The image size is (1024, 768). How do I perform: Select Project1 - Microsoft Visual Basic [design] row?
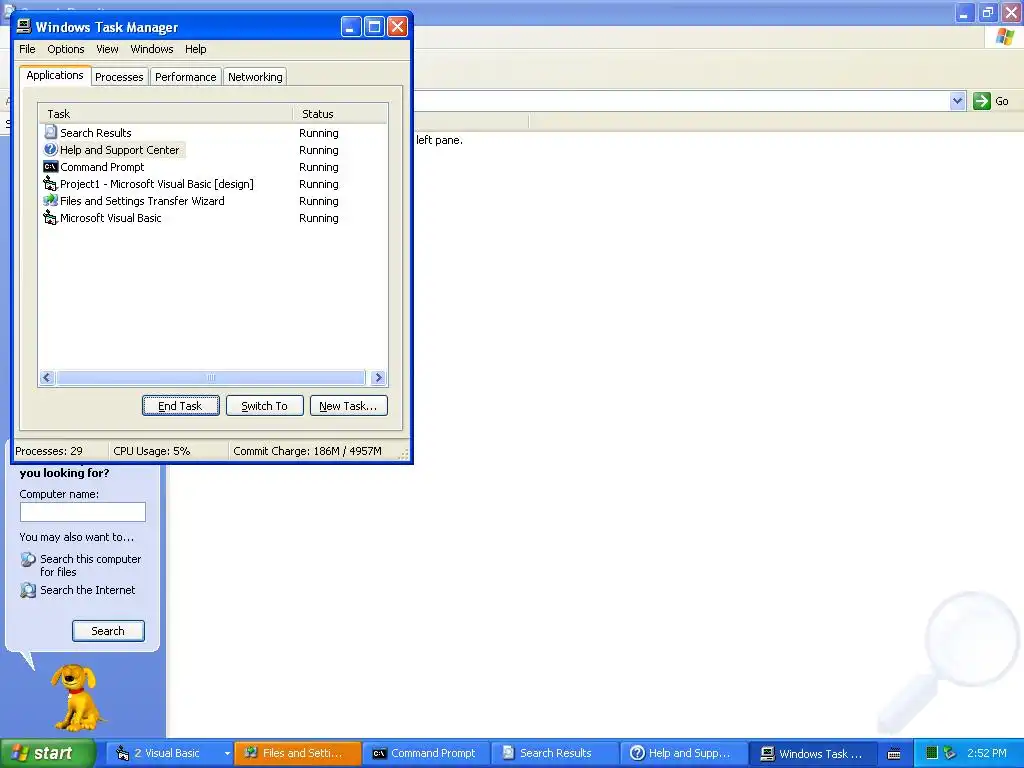[213, 184]
